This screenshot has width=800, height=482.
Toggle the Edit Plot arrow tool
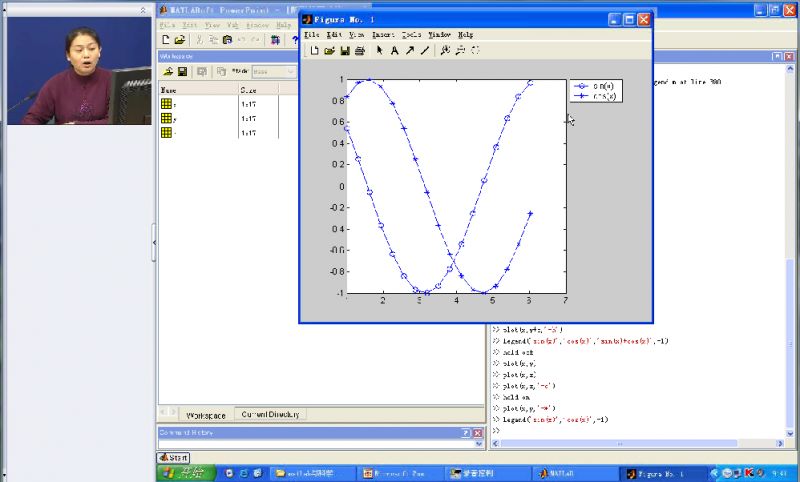pyautogui.click(x=380, y=50)
